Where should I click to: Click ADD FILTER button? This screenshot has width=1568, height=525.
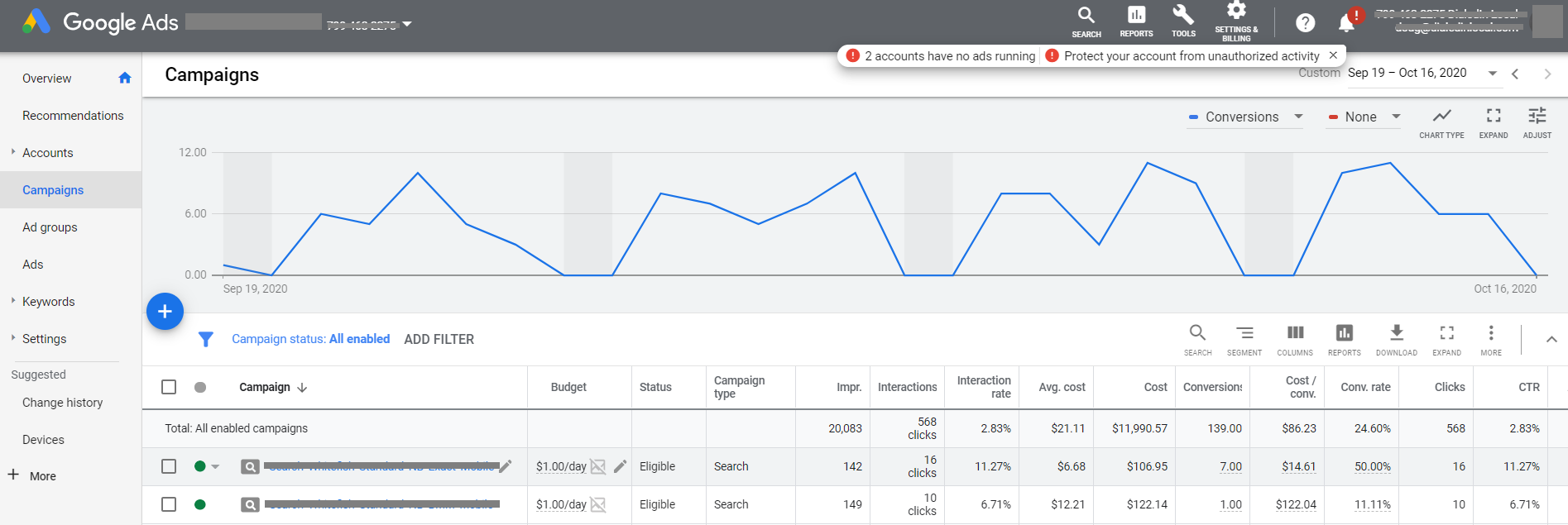[x=439, y=339]
